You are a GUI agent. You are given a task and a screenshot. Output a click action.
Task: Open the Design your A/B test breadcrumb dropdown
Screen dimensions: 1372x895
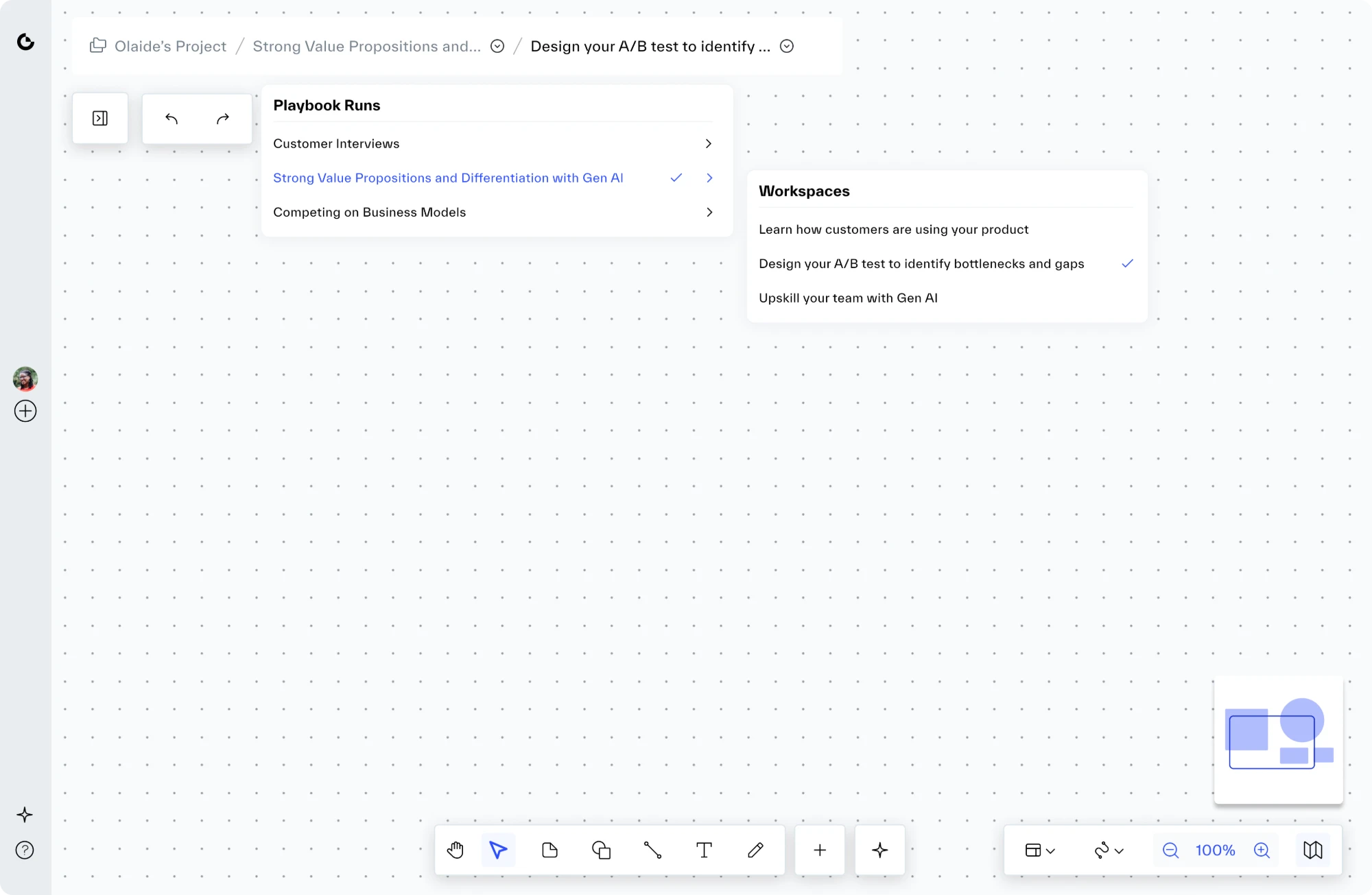point(787,46)
